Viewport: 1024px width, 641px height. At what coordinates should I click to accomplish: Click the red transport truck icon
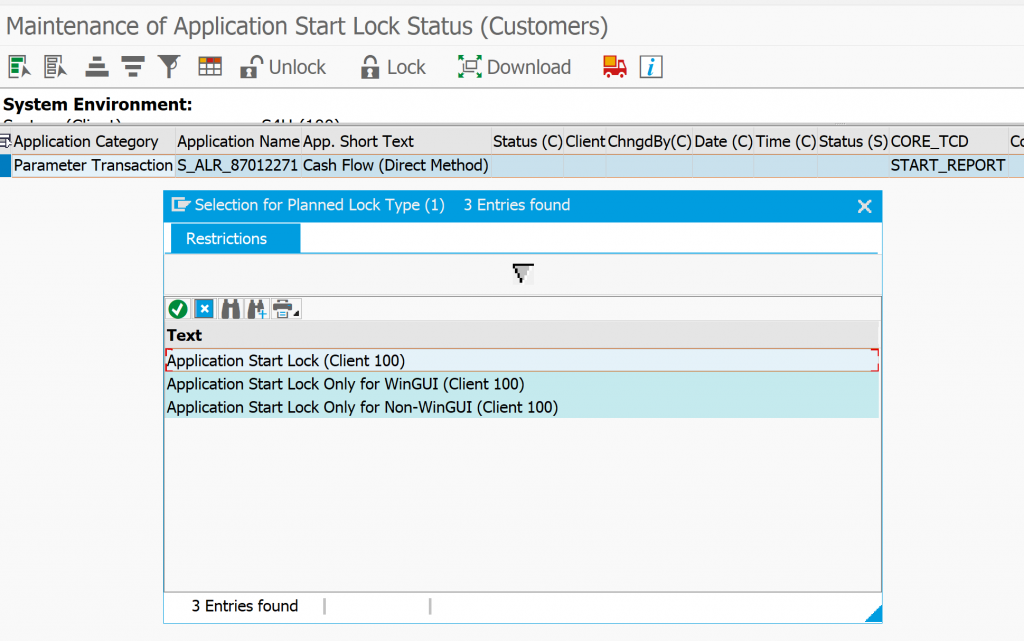[613, 66]
